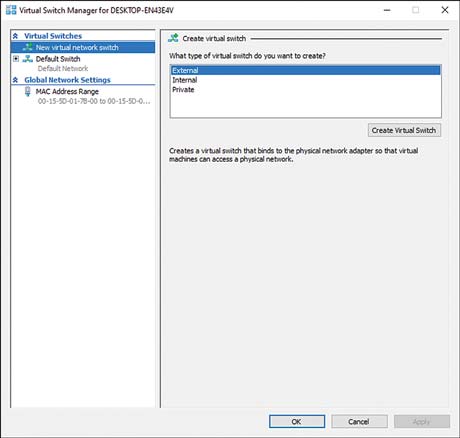Click the Virtual Switch Manager title bar icon
Viewport: 460px width, 438px height.
click(11, 10)
